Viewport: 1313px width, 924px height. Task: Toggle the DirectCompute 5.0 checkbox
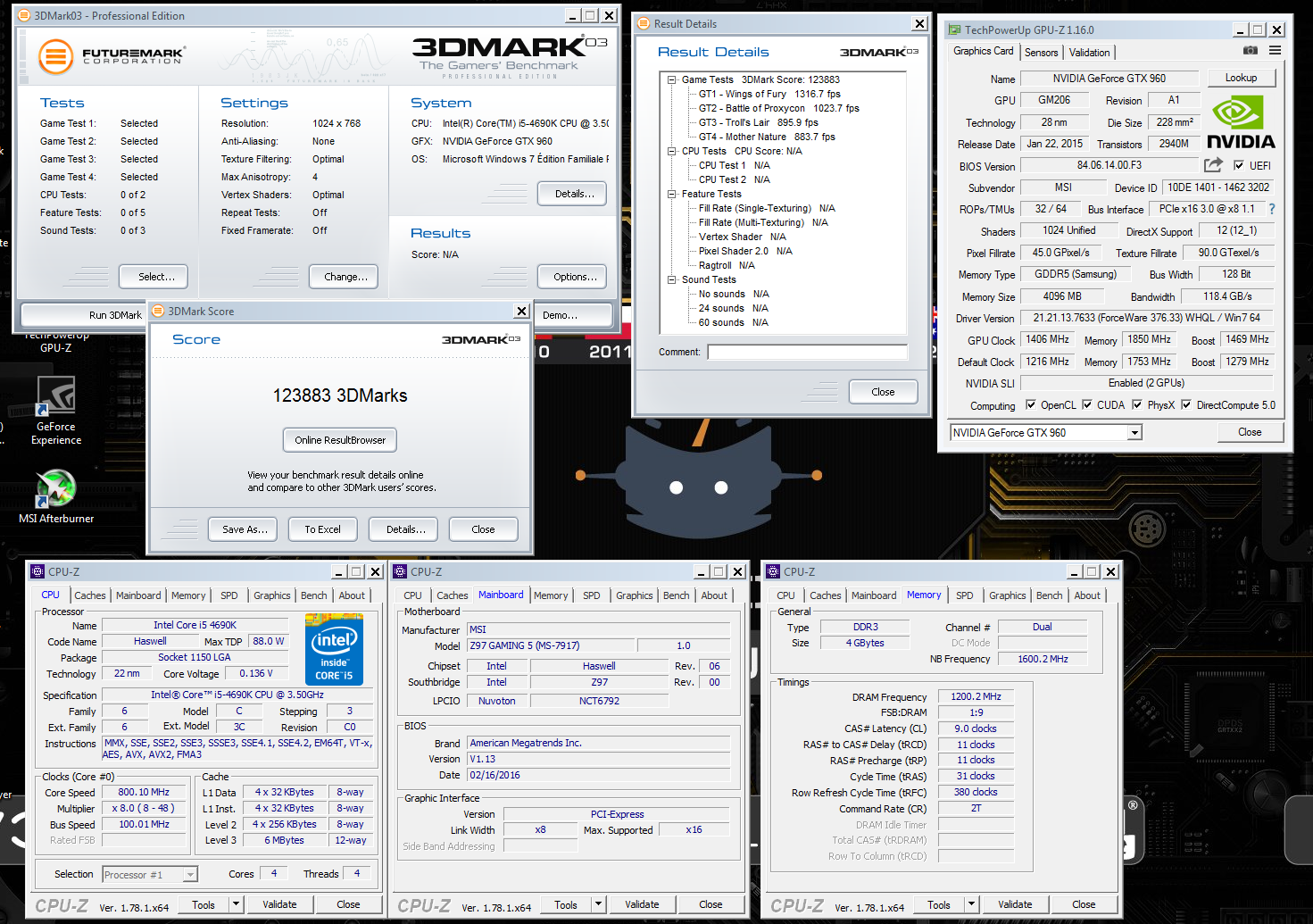[1186, 404]
